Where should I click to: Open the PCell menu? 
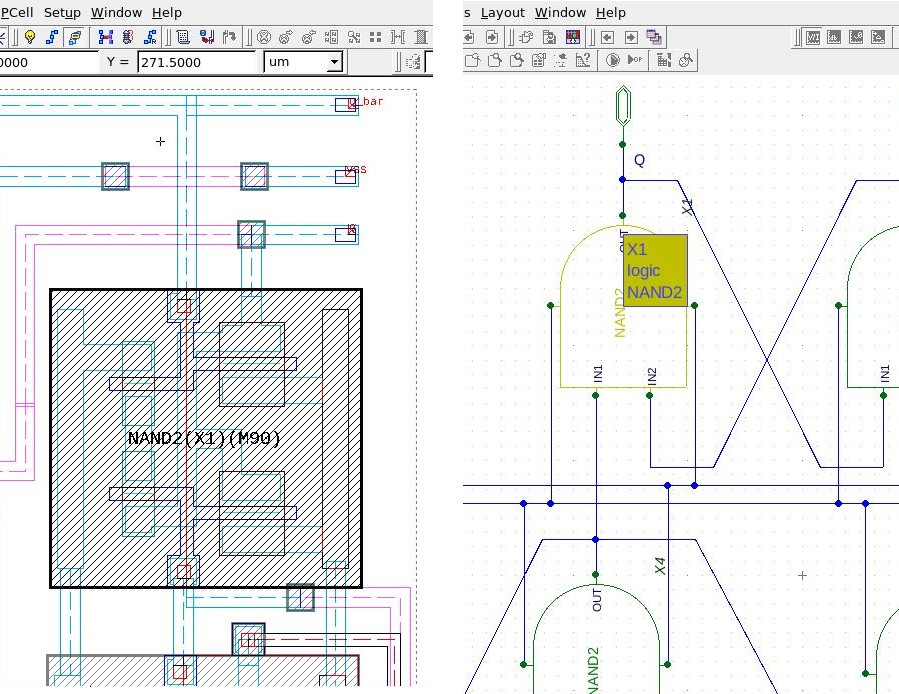[x=19, y=13]
